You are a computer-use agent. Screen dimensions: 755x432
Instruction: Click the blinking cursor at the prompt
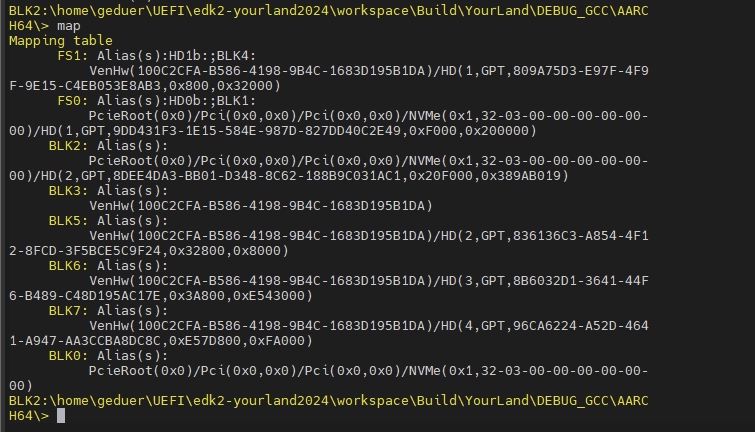61,416
